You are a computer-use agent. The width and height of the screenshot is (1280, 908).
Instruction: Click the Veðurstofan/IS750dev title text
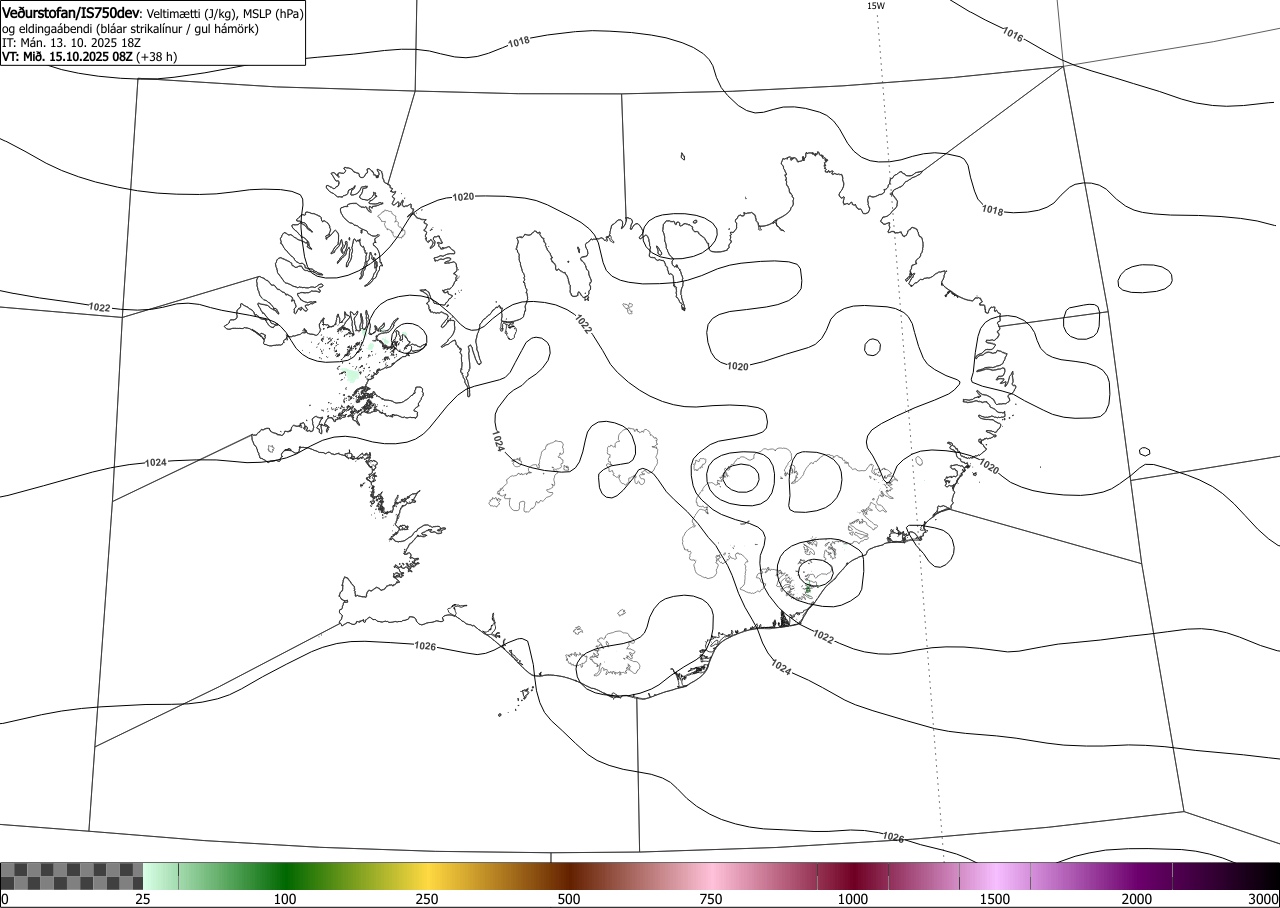[72, 13]
